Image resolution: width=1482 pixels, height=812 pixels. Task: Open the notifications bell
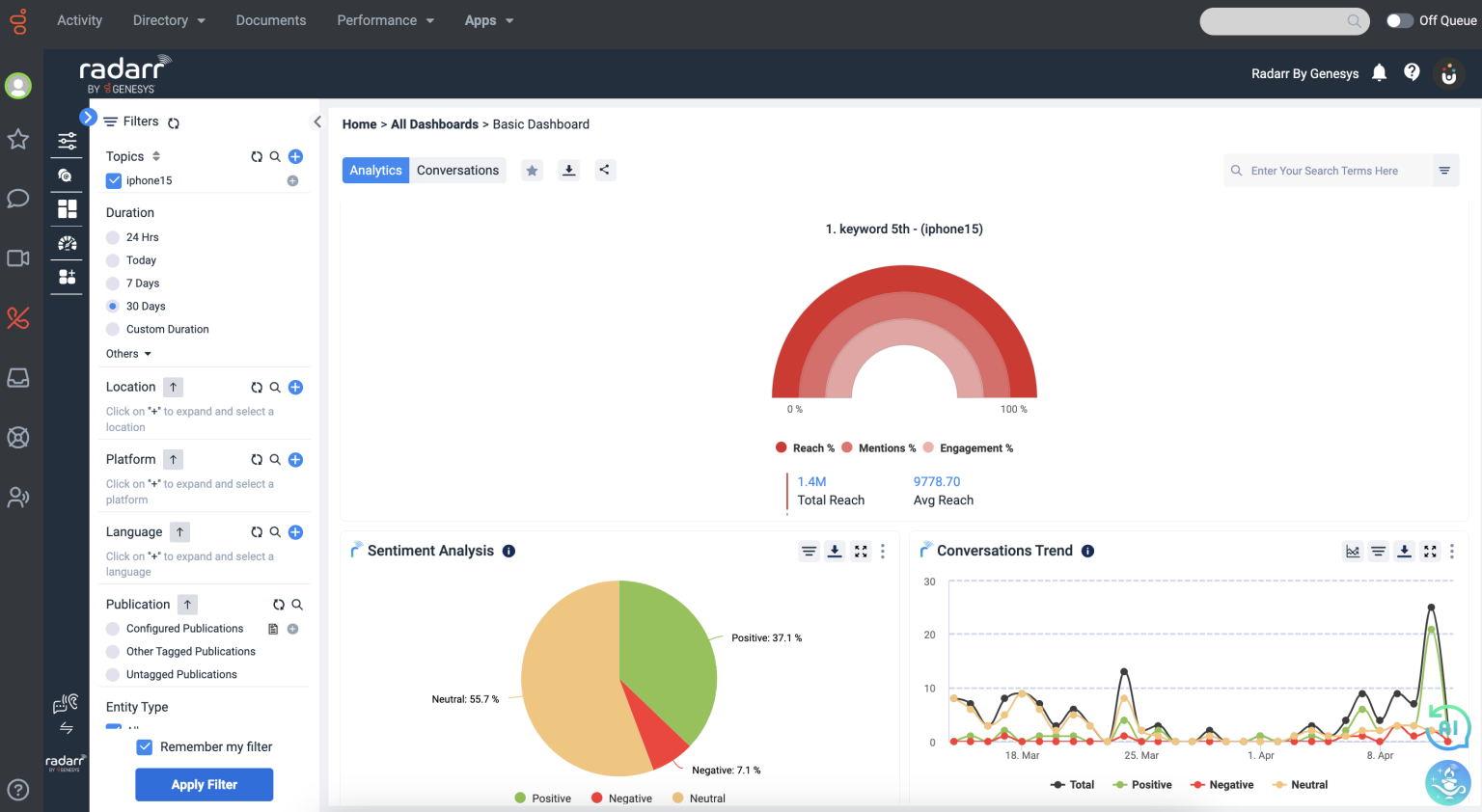pos(1379,72)
